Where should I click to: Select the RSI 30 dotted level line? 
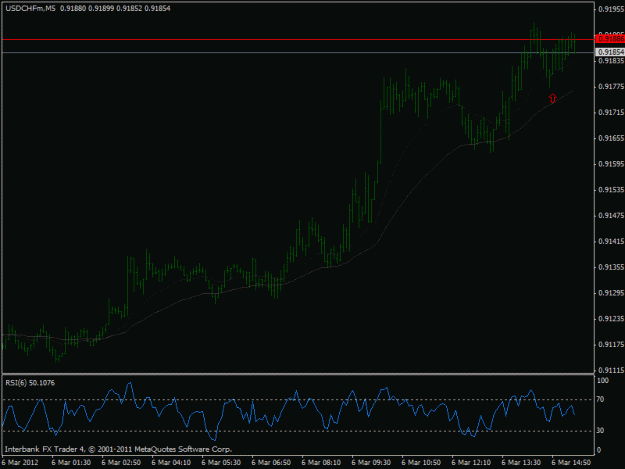298,431
